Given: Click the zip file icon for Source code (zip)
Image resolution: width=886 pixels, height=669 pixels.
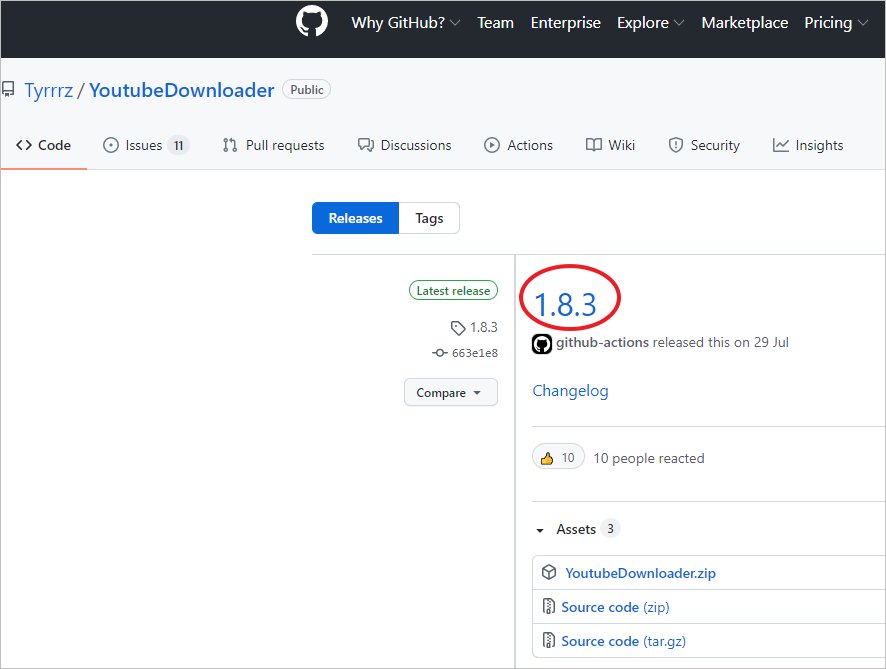Looking at the screenshot, I should tap(549, 607).
